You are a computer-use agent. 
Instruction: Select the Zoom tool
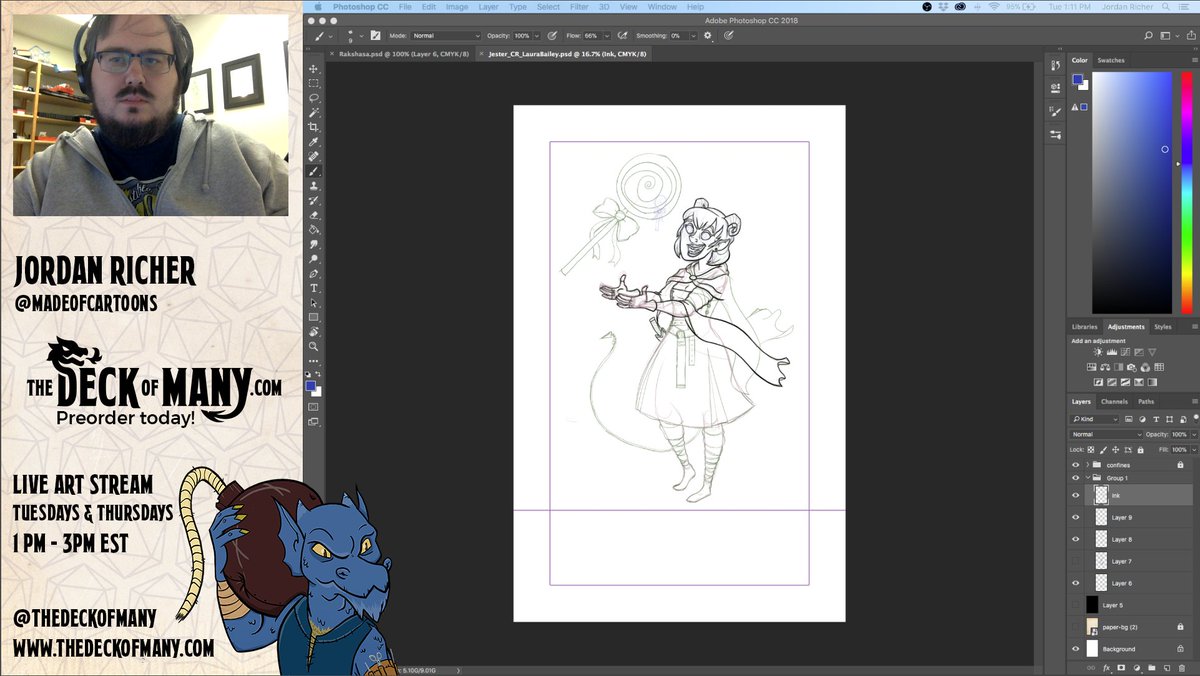(314, 346)
